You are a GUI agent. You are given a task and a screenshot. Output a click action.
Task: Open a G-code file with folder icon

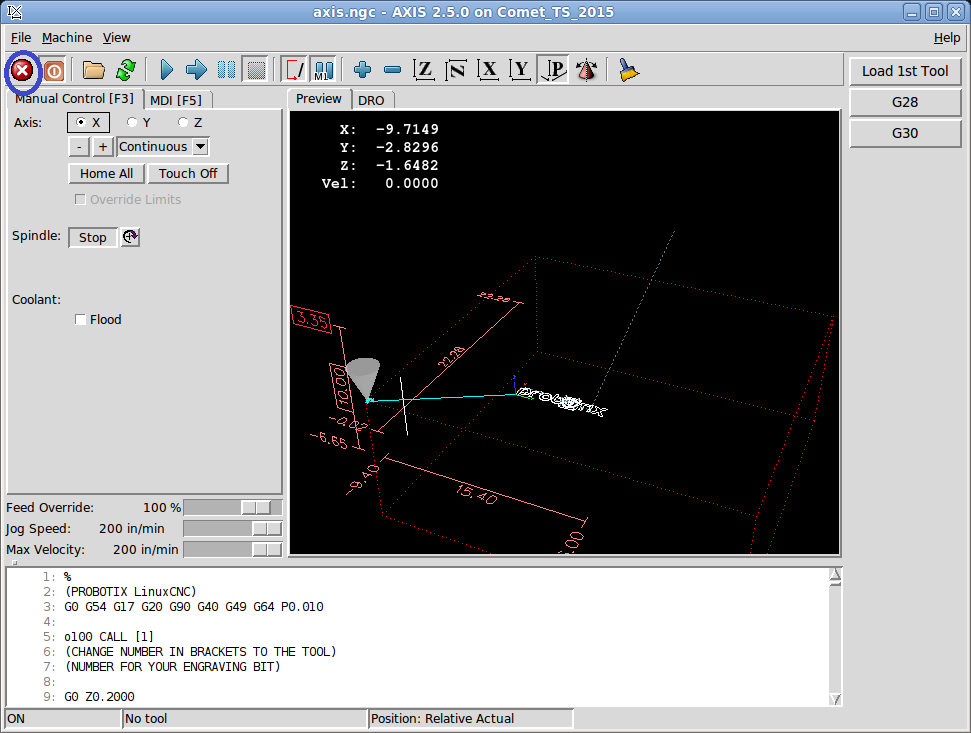pos(93,70)
